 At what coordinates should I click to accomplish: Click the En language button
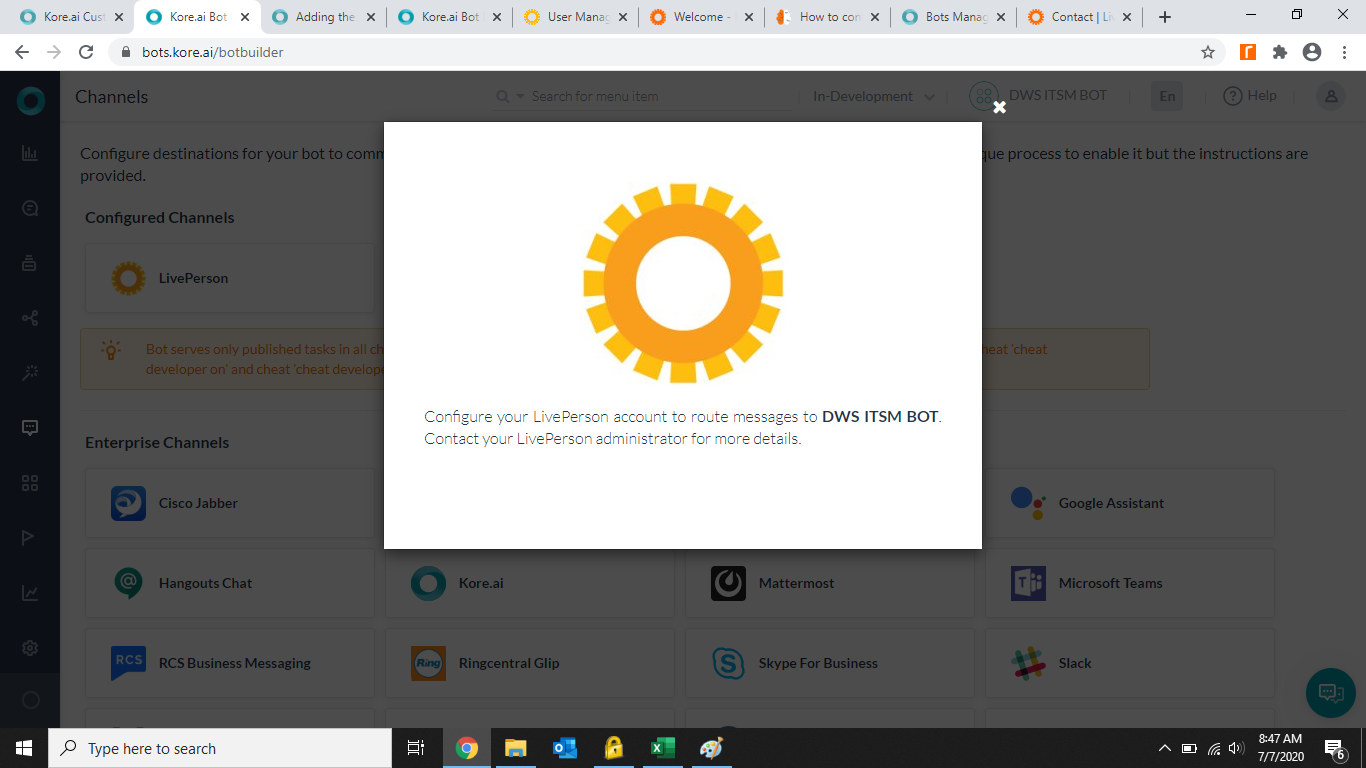1167,96
